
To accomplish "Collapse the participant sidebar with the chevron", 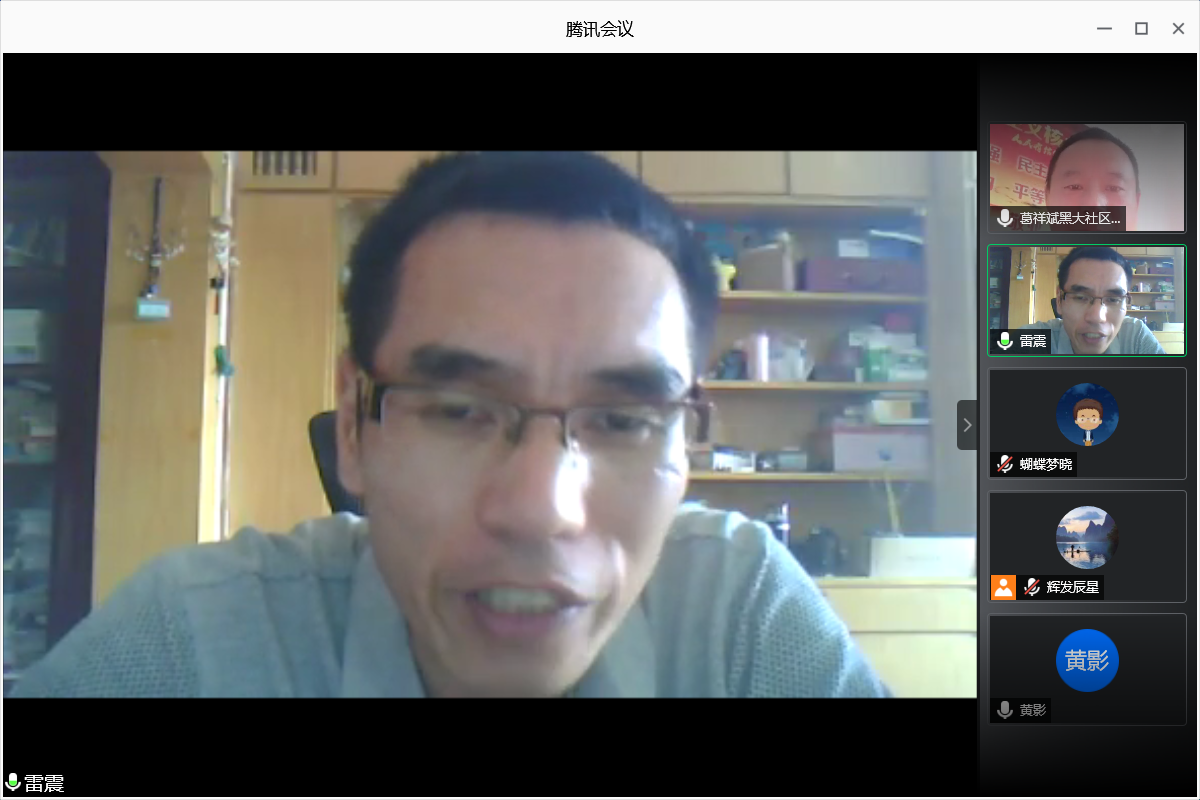I will 967,425.
